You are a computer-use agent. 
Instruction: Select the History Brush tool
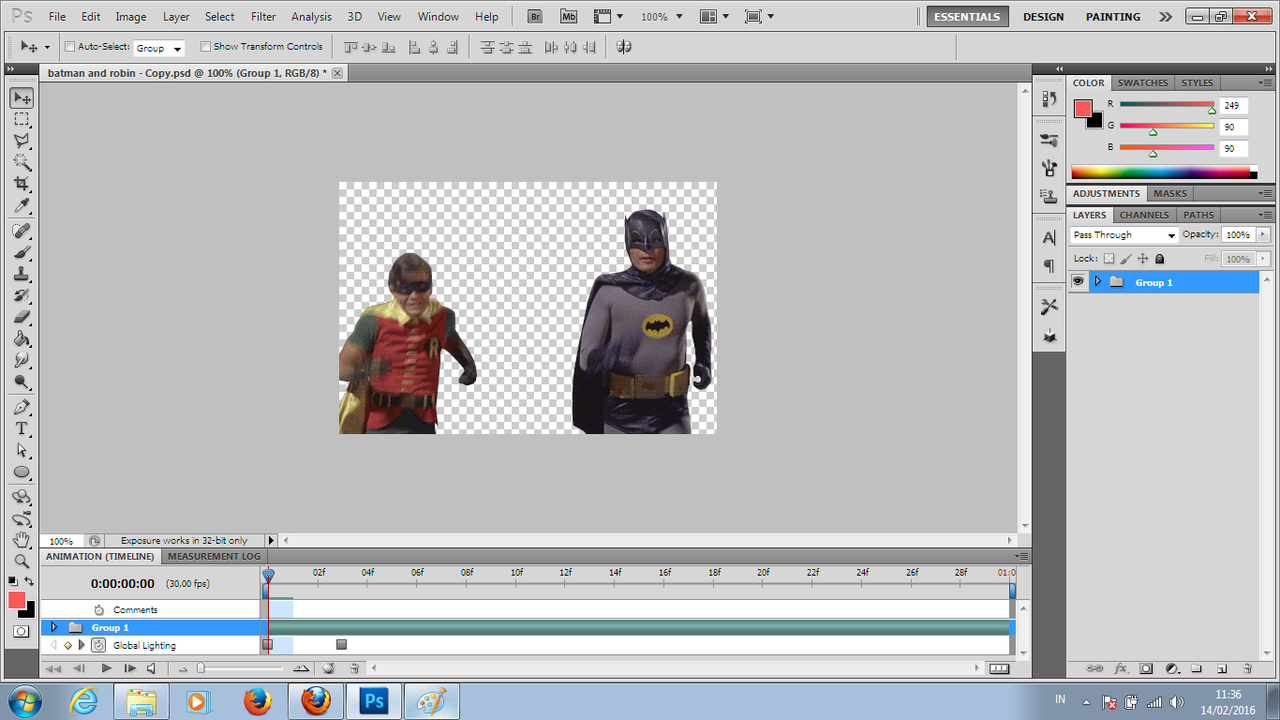tap(22, 295)
